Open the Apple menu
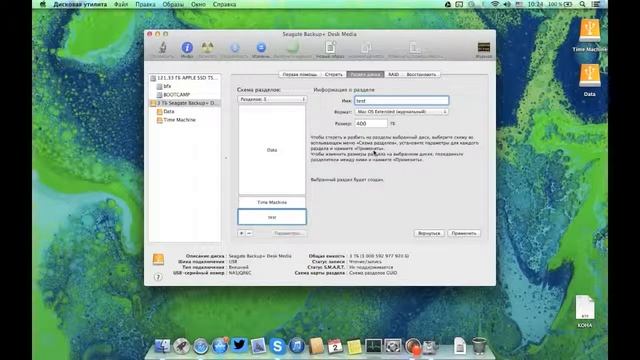The image size is (640, 360). [x=42, y=4]
